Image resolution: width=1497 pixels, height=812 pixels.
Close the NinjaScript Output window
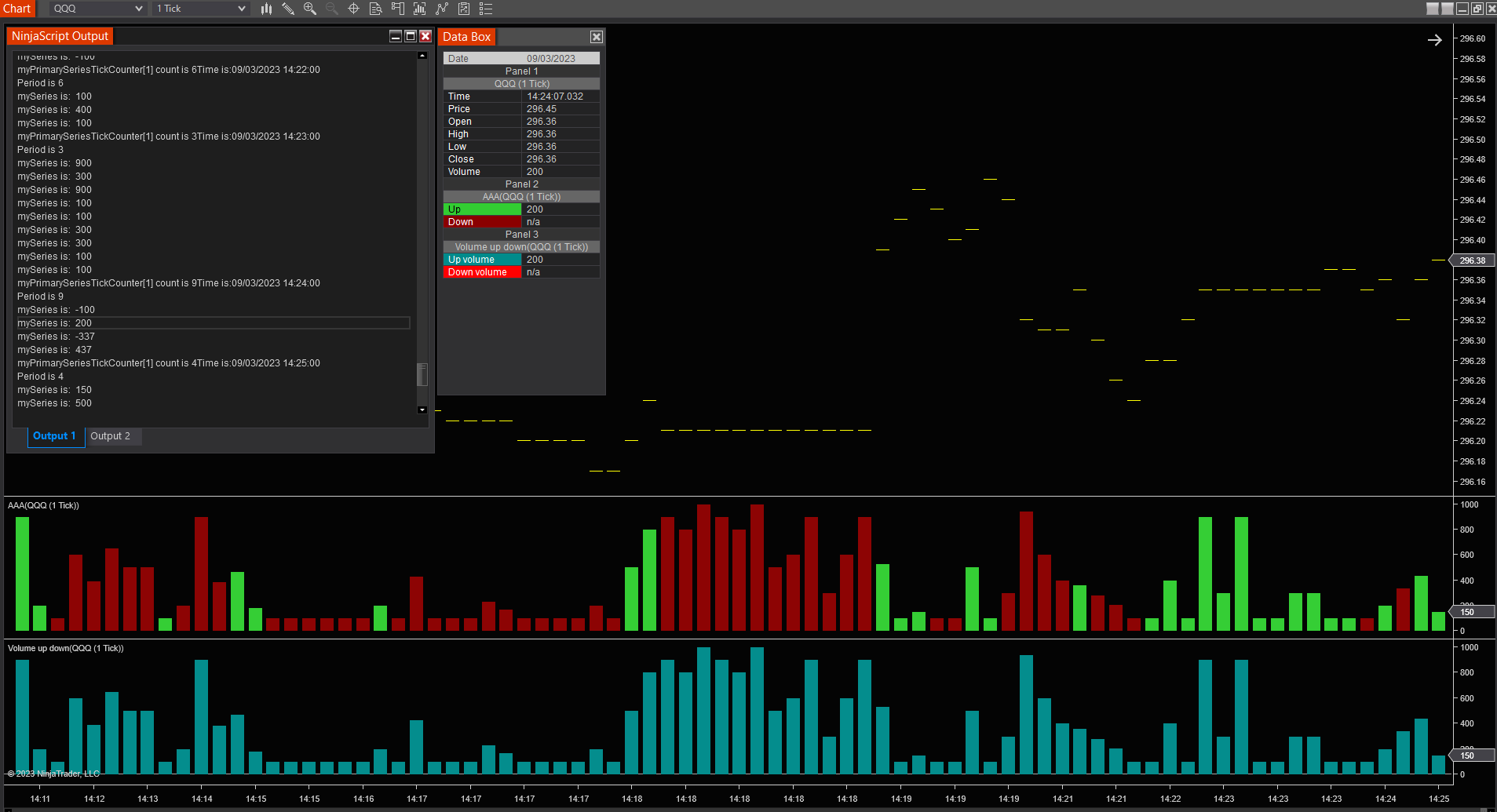(425, 36)
